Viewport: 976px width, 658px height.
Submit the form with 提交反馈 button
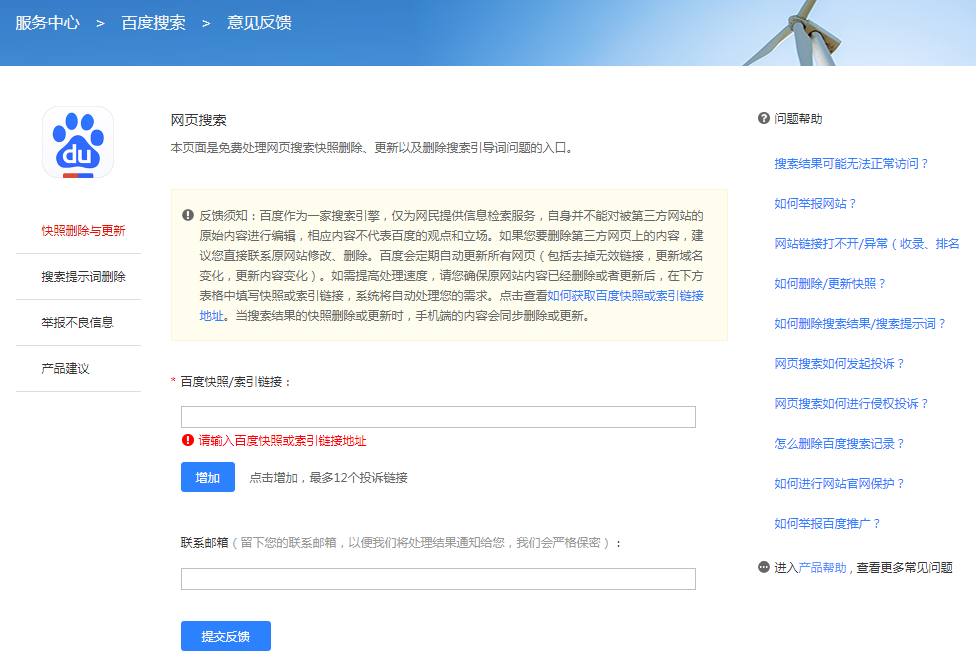coord(226,636)
